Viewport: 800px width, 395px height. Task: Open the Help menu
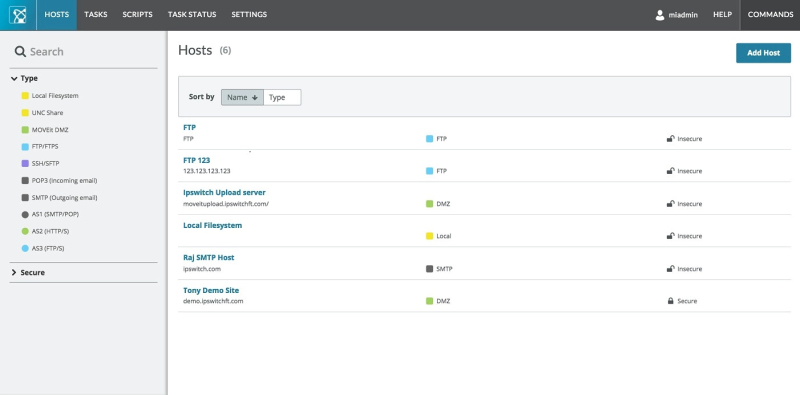(722, 15)
